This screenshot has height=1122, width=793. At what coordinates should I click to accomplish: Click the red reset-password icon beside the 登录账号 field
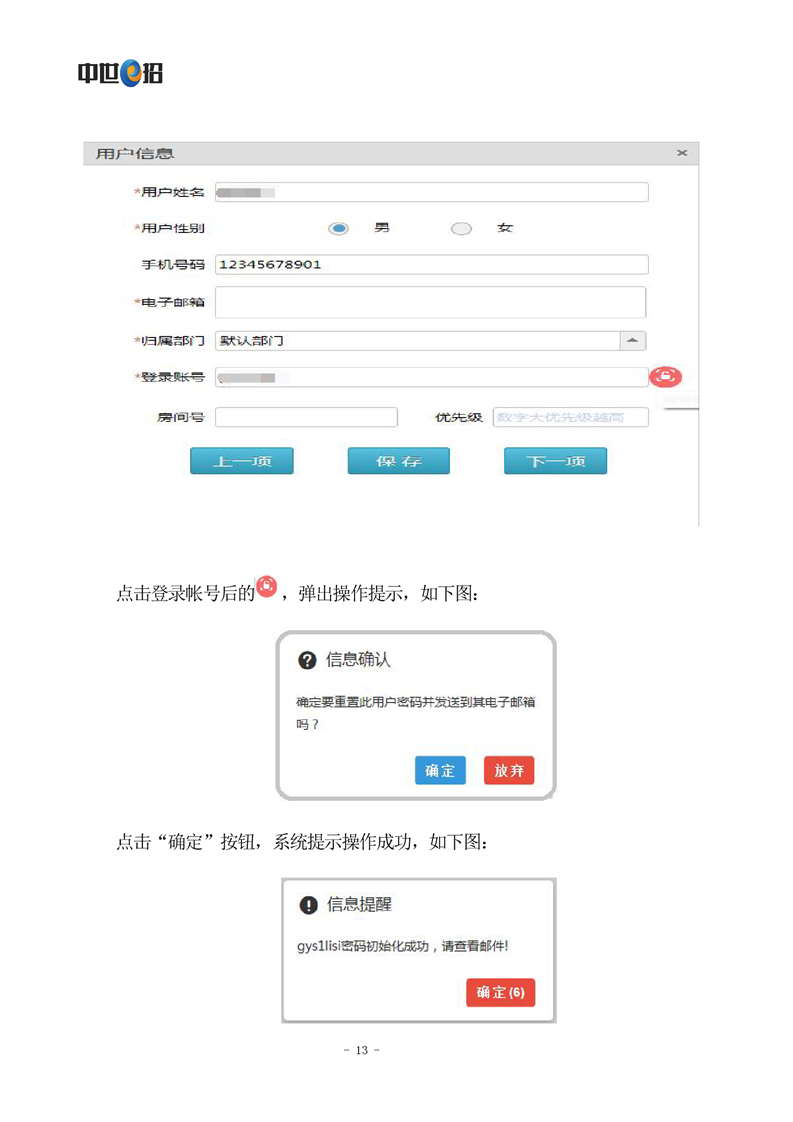666,377
